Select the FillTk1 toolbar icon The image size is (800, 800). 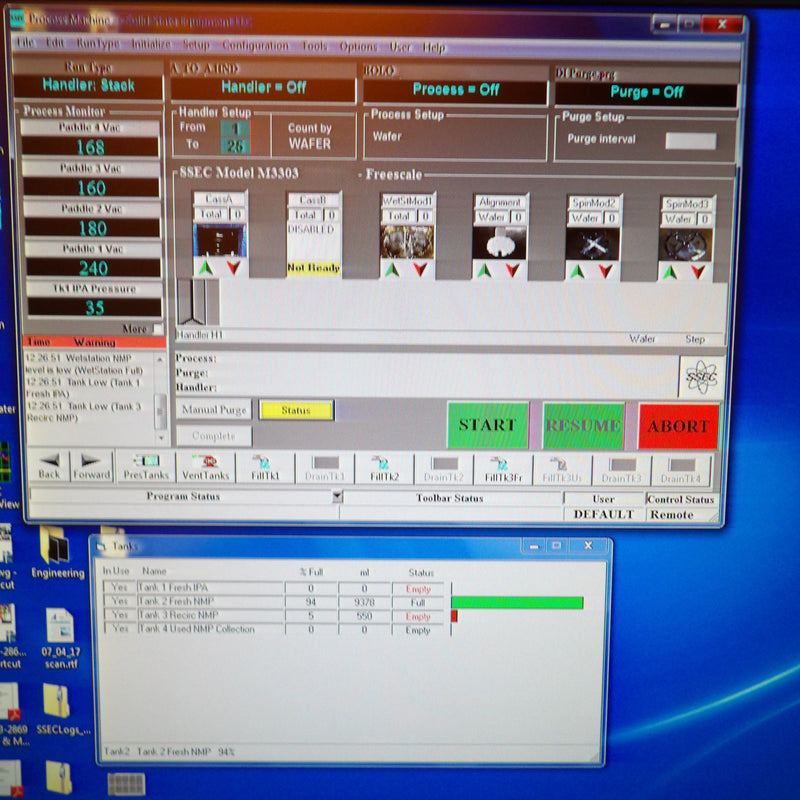coord(262,466)
